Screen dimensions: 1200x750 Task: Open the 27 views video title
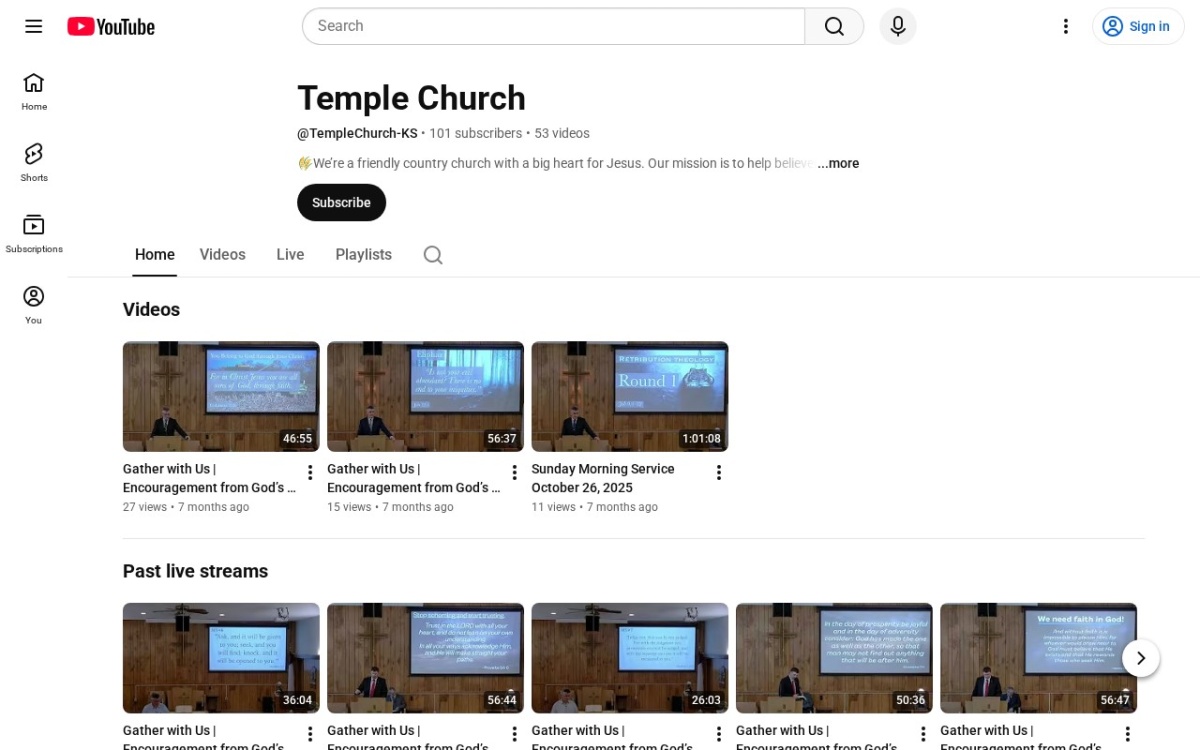210,478
